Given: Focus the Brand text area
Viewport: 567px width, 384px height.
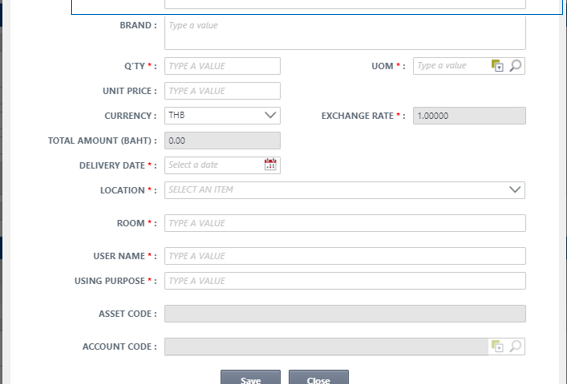Looking at the screenshot, I should click(345, 33).
